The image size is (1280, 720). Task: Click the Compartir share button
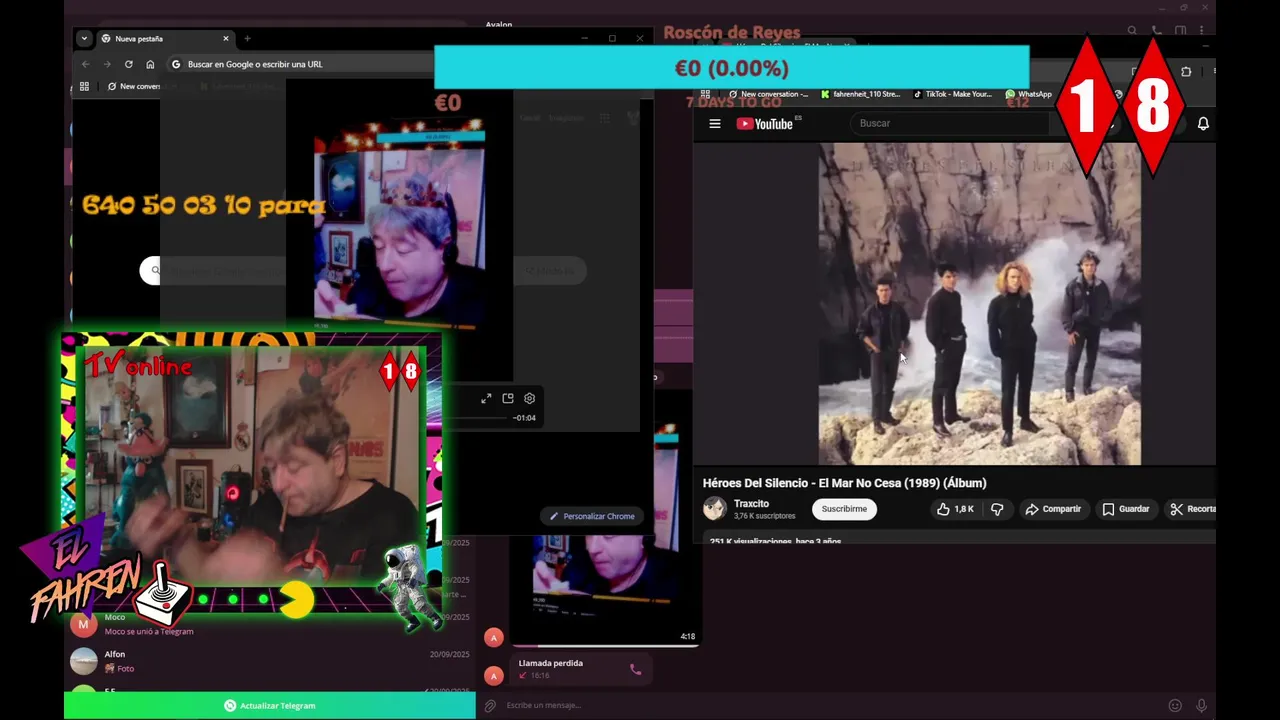coord(1053,509)
